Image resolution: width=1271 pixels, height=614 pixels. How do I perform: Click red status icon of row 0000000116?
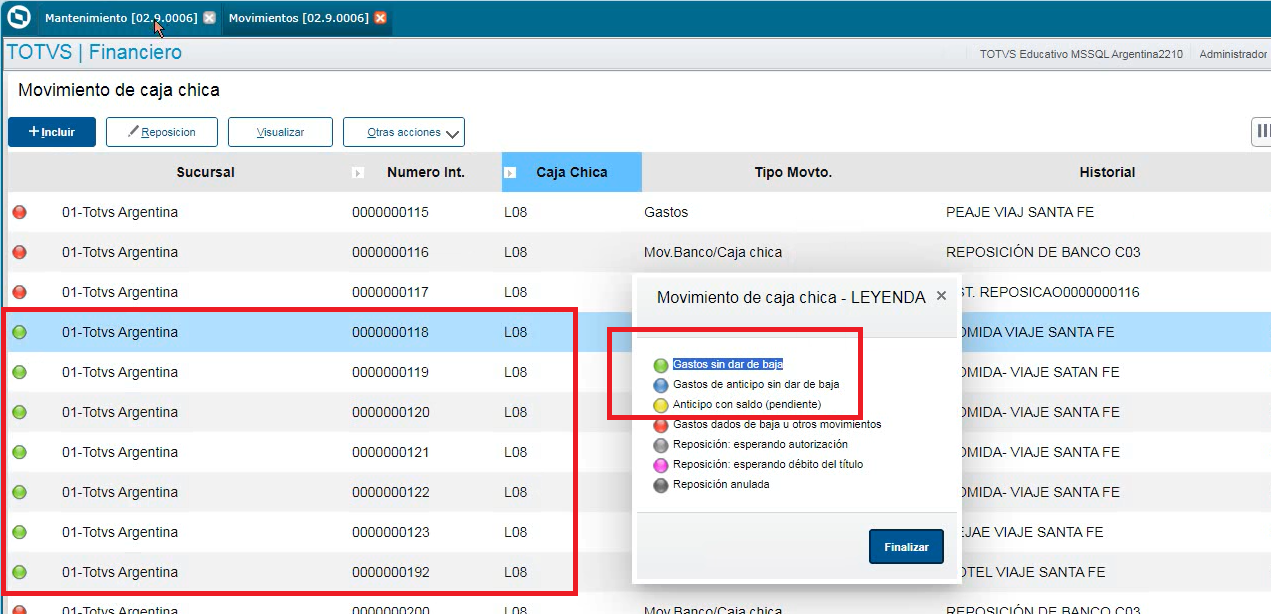[19, 252]
